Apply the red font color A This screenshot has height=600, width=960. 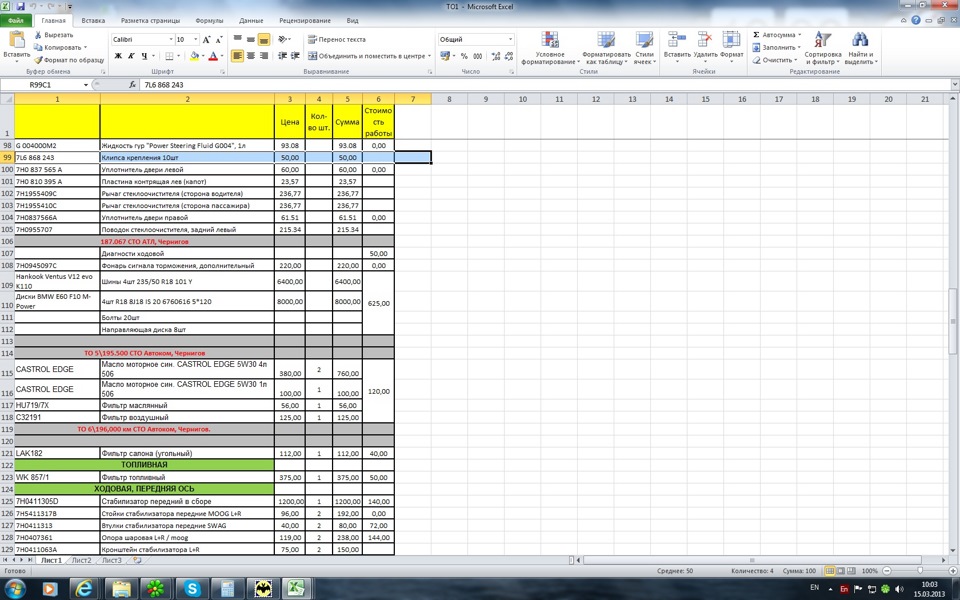coord(212,56)
